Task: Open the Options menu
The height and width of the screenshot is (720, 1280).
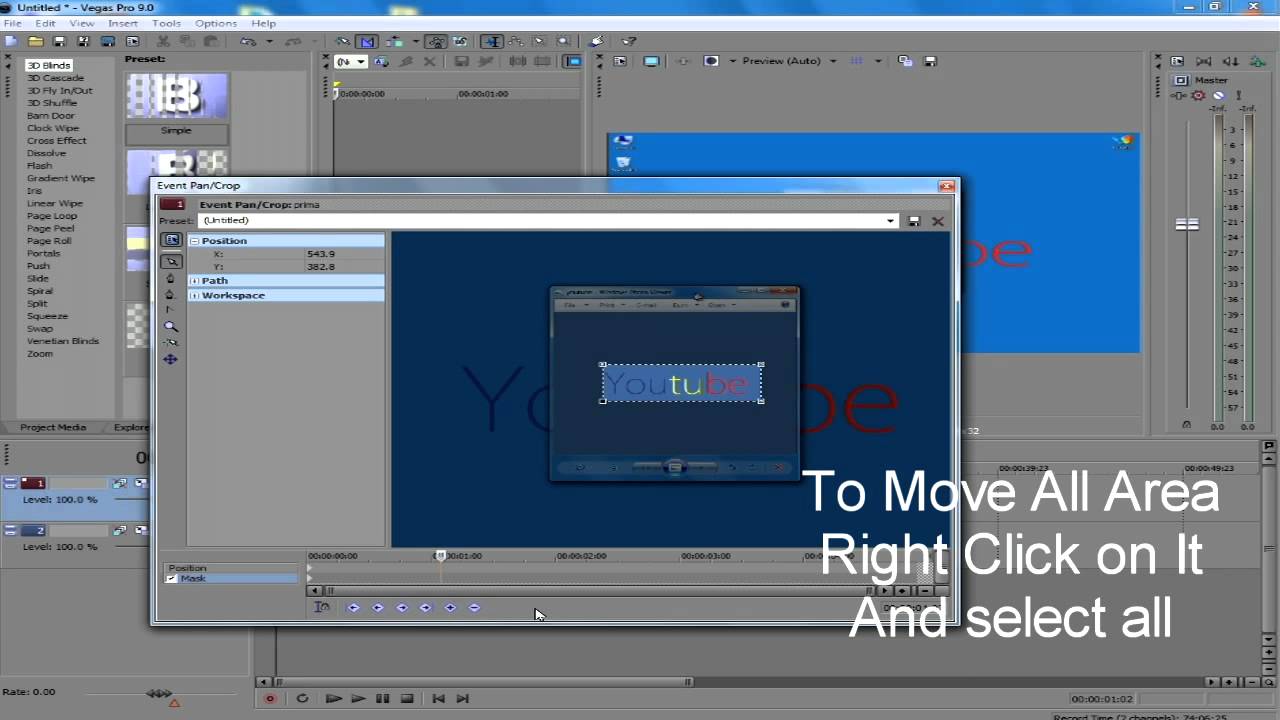Action: pos(215,23)
